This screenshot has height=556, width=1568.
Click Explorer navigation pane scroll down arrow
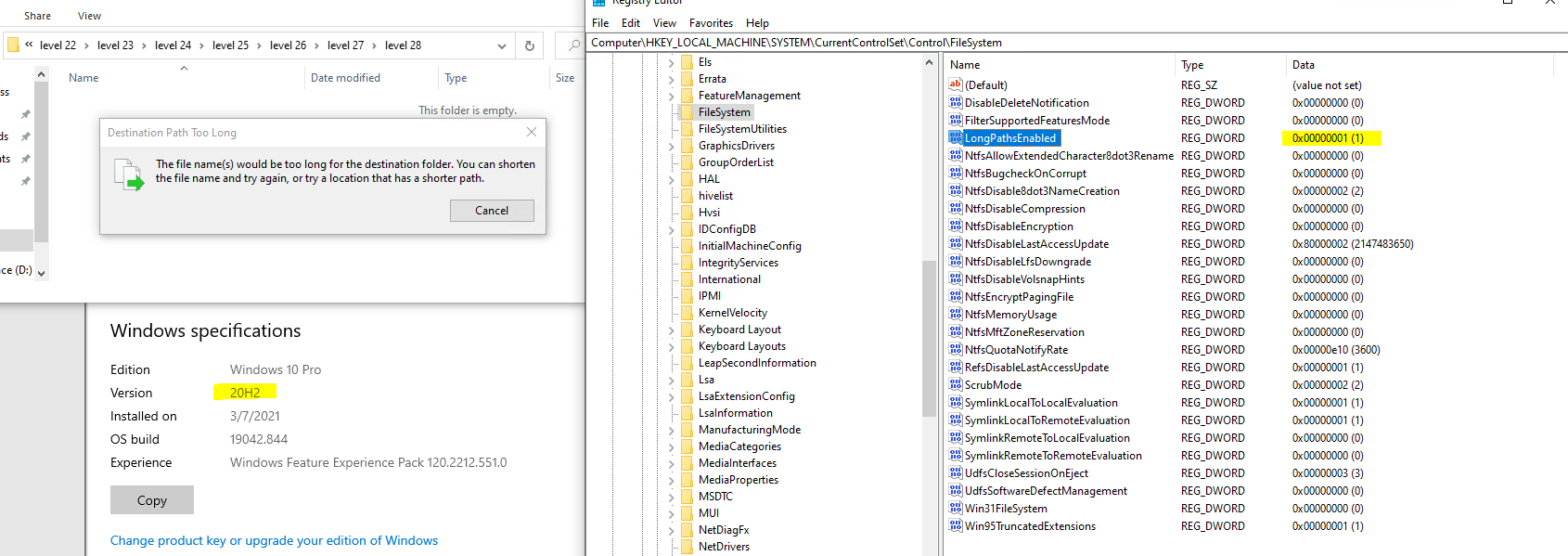pyautogui.click(x=41, y=273)
